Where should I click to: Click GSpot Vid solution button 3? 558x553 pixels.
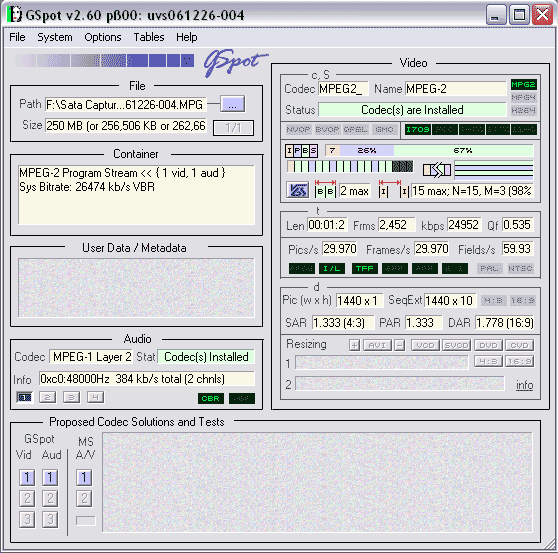27,520
